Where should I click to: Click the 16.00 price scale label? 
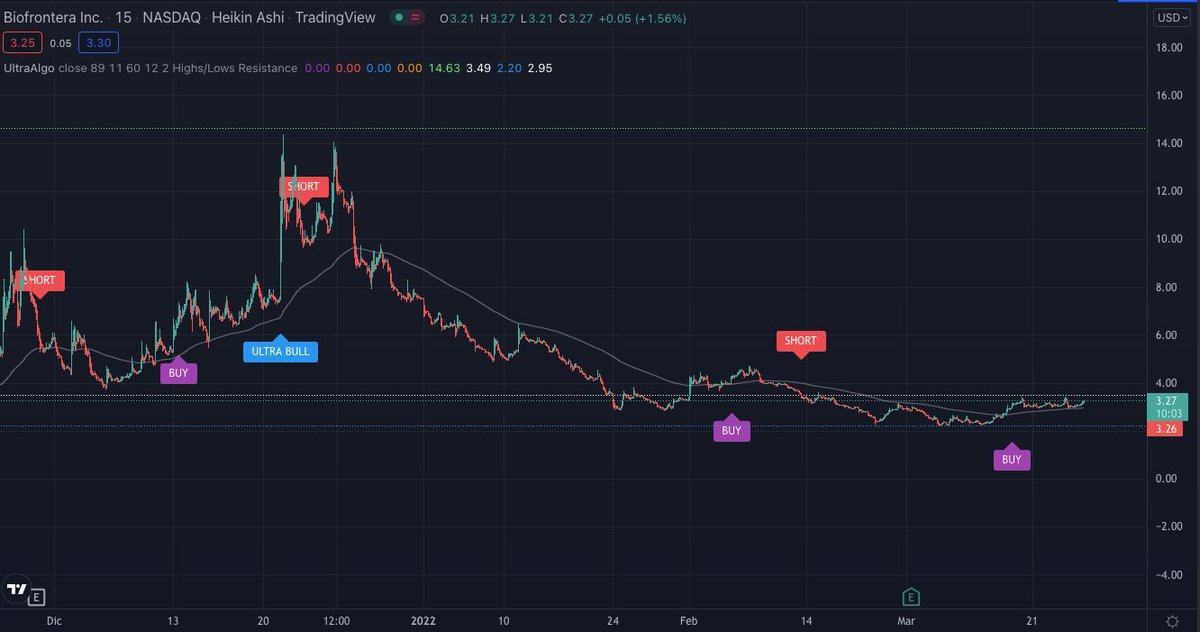(1169, 96)
